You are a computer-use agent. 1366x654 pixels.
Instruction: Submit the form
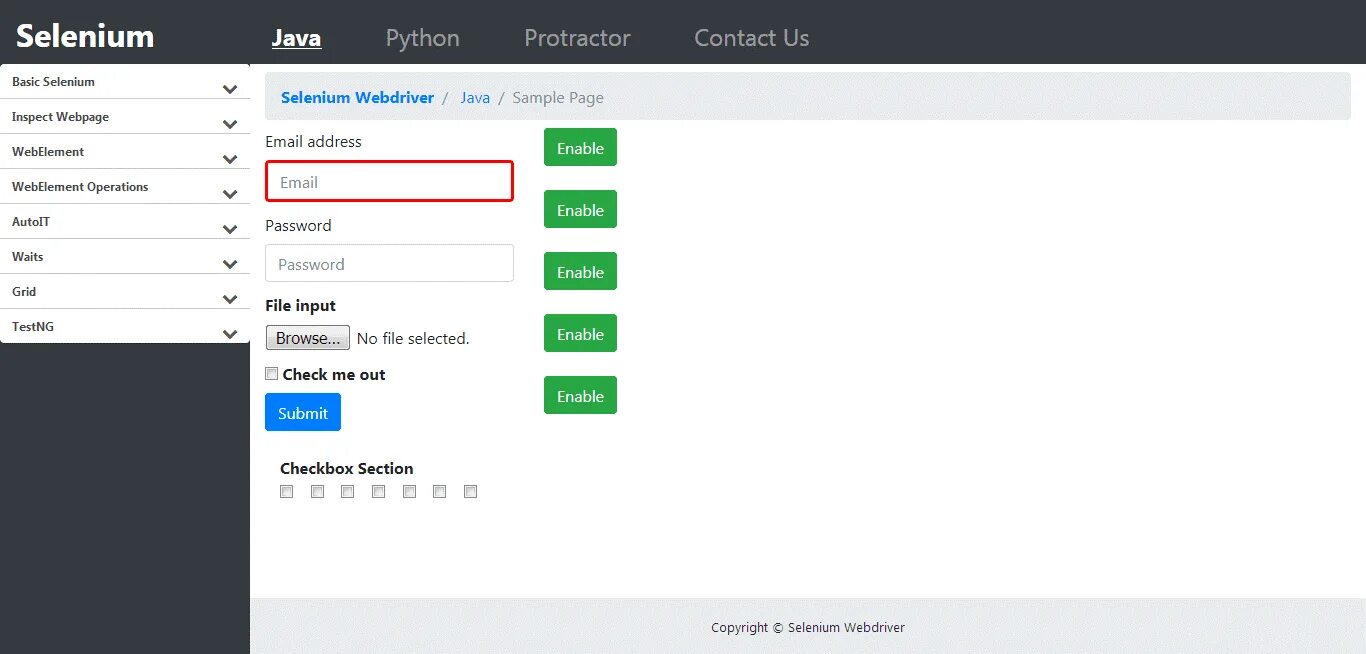(x=303, y=412)
